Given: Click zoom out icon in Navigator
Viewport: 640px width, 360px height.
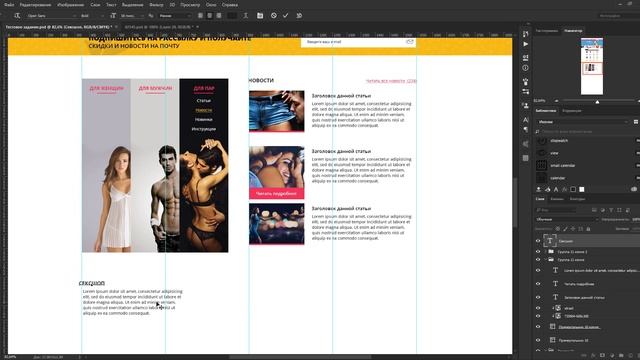Looking at the screenshot, I should [x=556, y=101].
